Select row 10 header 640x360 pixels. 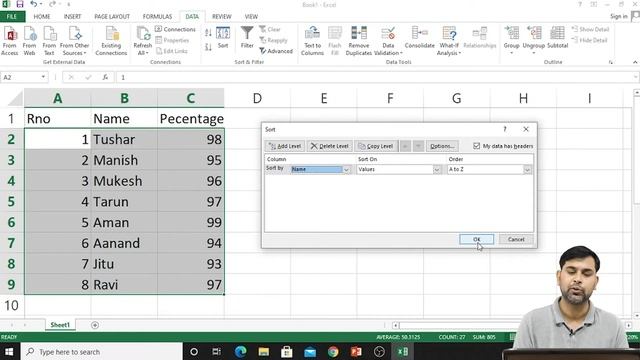[11, 305]
